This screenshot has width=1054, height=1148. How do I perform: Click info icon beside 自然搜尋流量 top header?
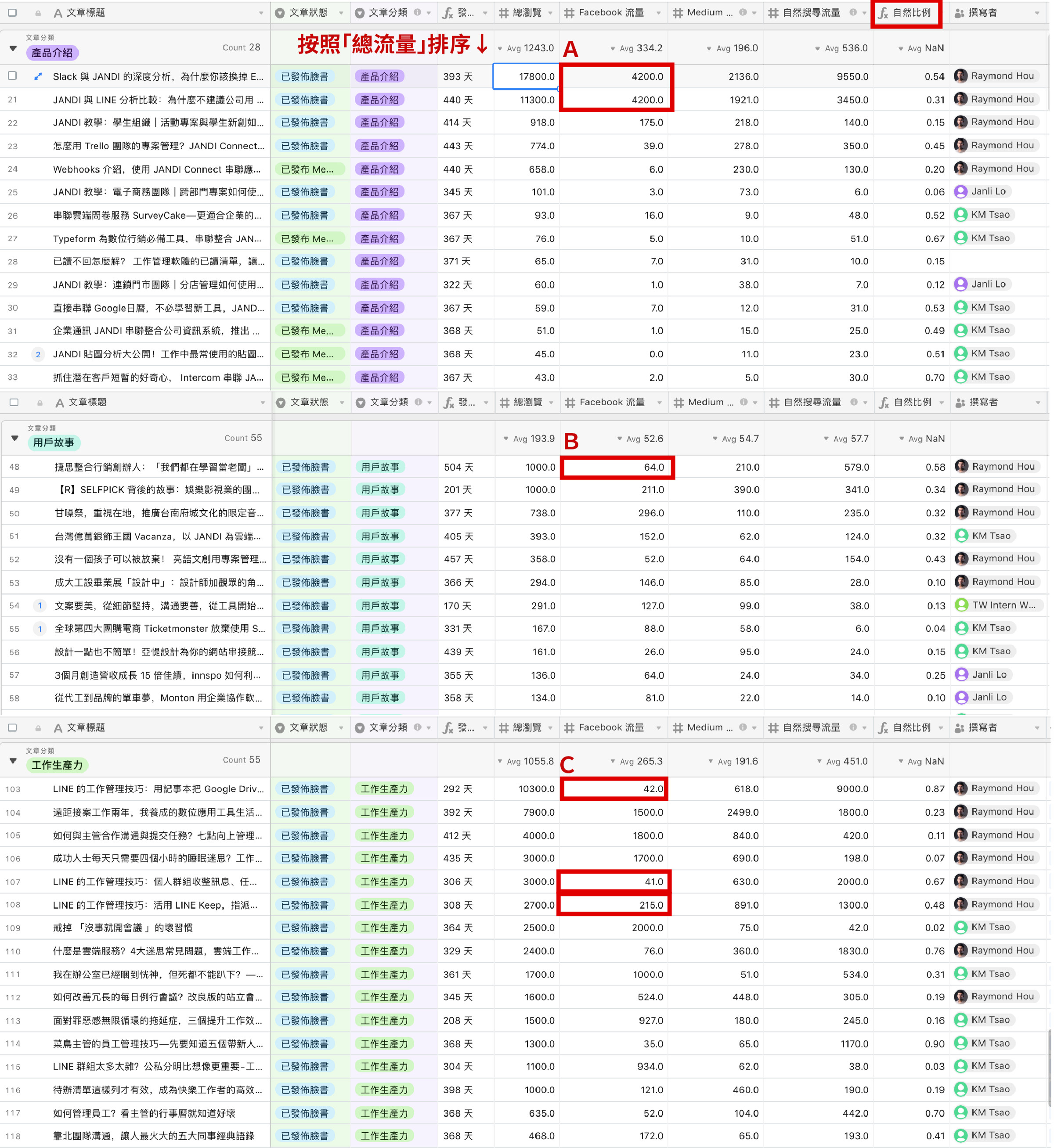click(854, 13)
